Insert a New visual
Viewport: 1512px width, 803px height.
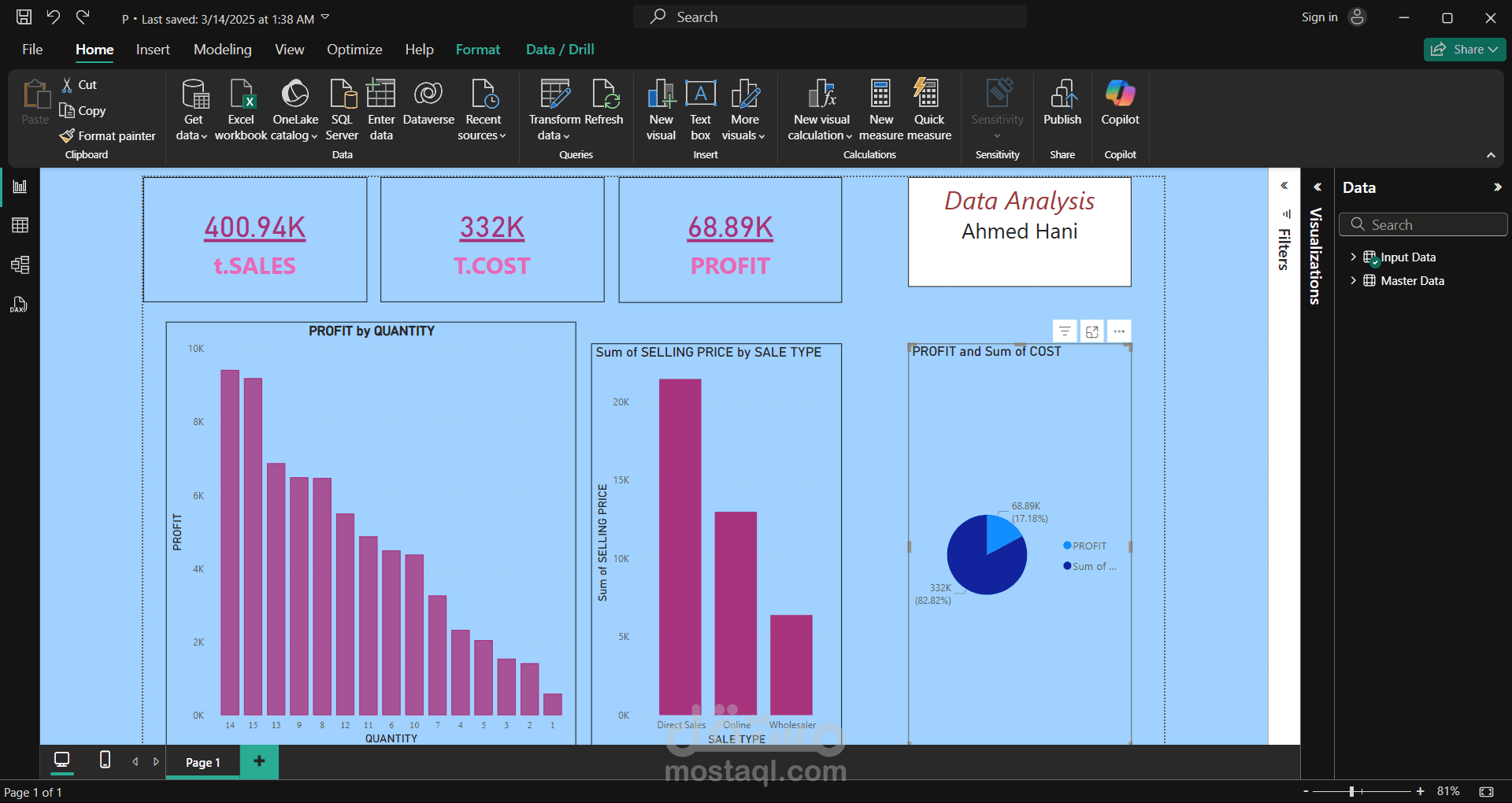coord(661,109)
